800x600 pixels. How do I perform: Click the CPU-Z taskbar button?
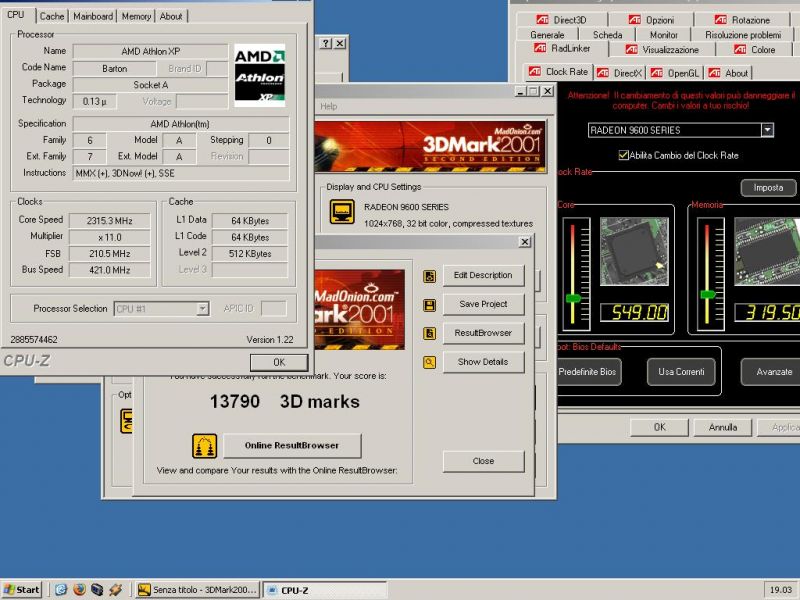(x=324, y=590)
